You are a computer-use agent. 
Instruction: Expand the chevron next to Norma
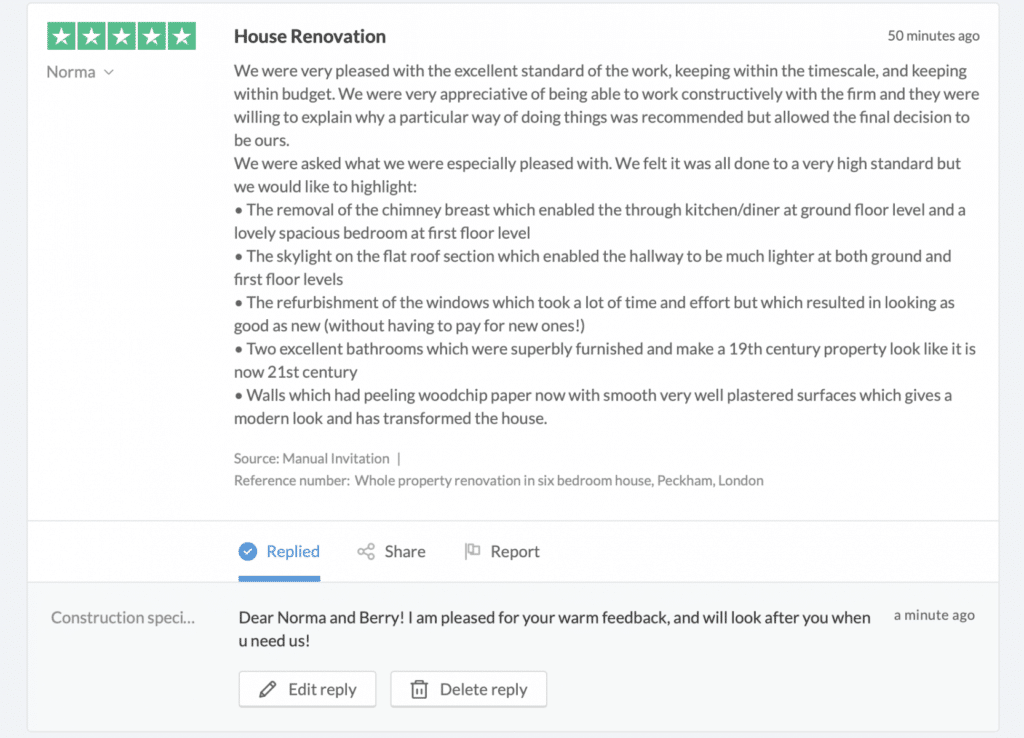point(109,72)
